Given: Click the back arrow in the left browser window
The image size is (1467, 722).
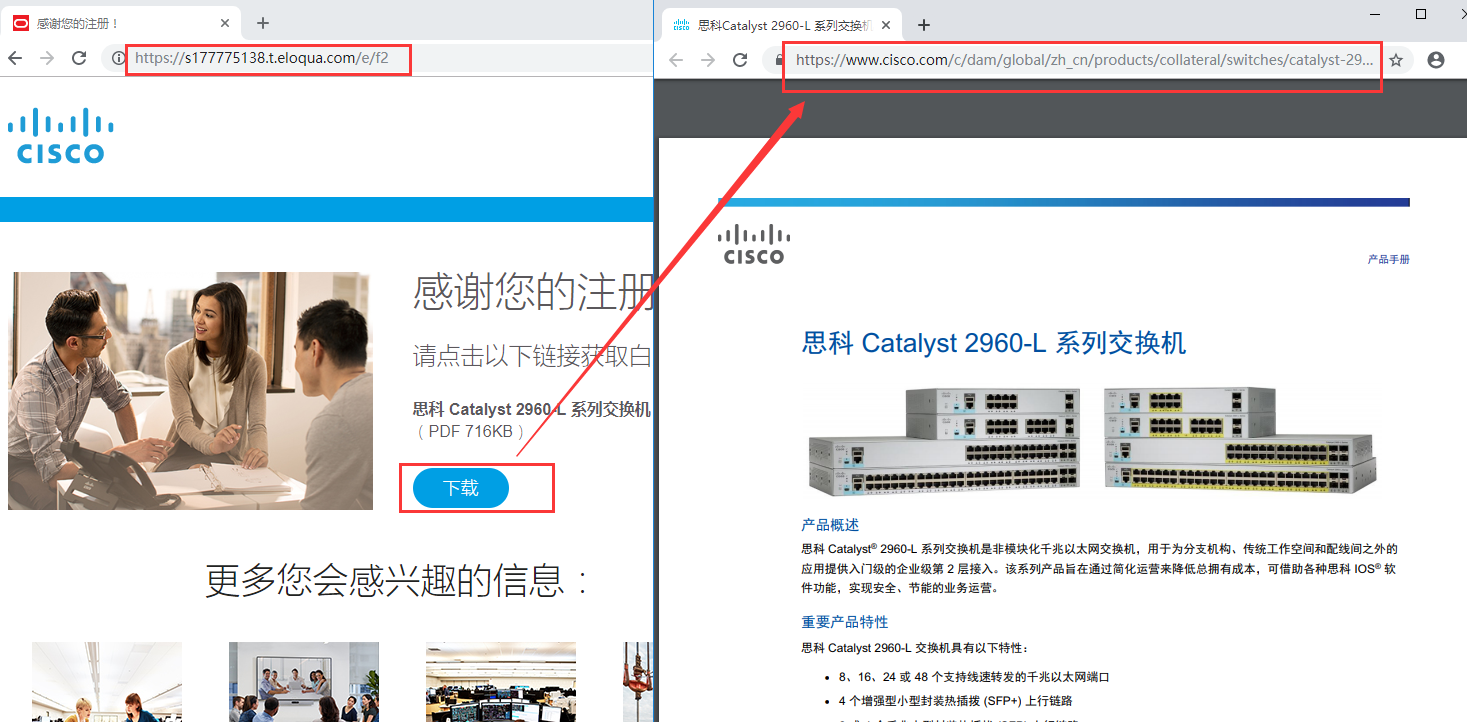Looking at the screenshot, I should point(14,58).
